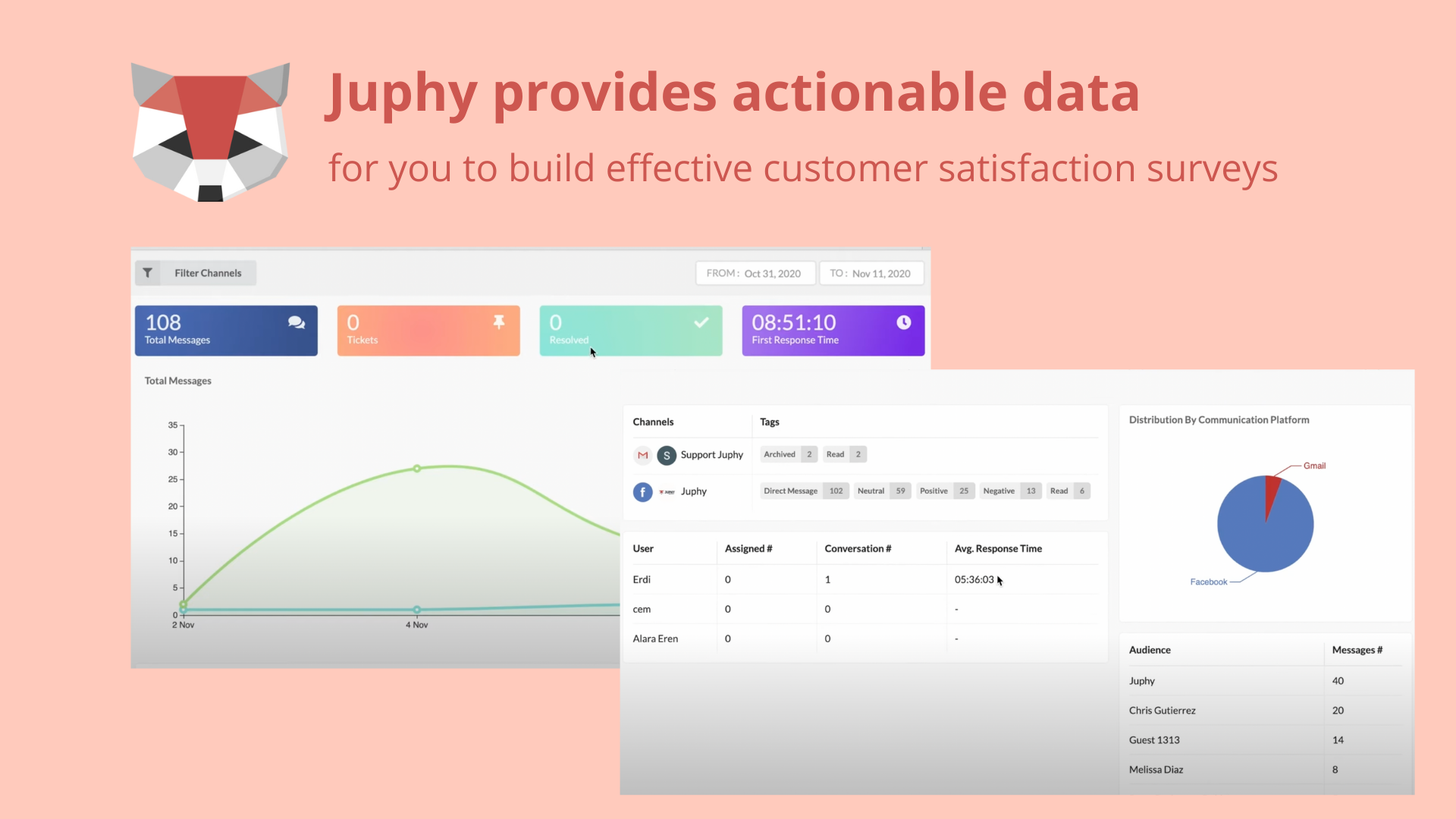The image size is (1456, 819).
Task: Click the Facebook channel icon in Channels list
Action: [641, 491]
